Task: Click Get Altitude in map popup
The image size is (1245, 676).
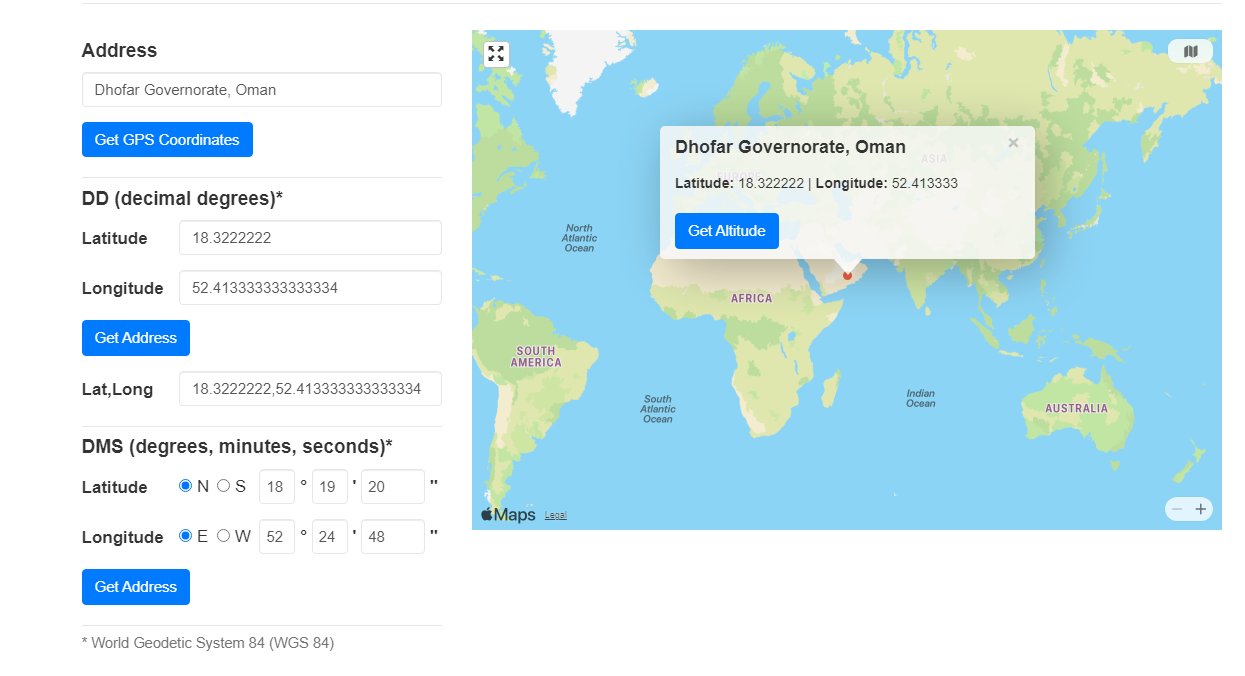Action: coord(727,231)
